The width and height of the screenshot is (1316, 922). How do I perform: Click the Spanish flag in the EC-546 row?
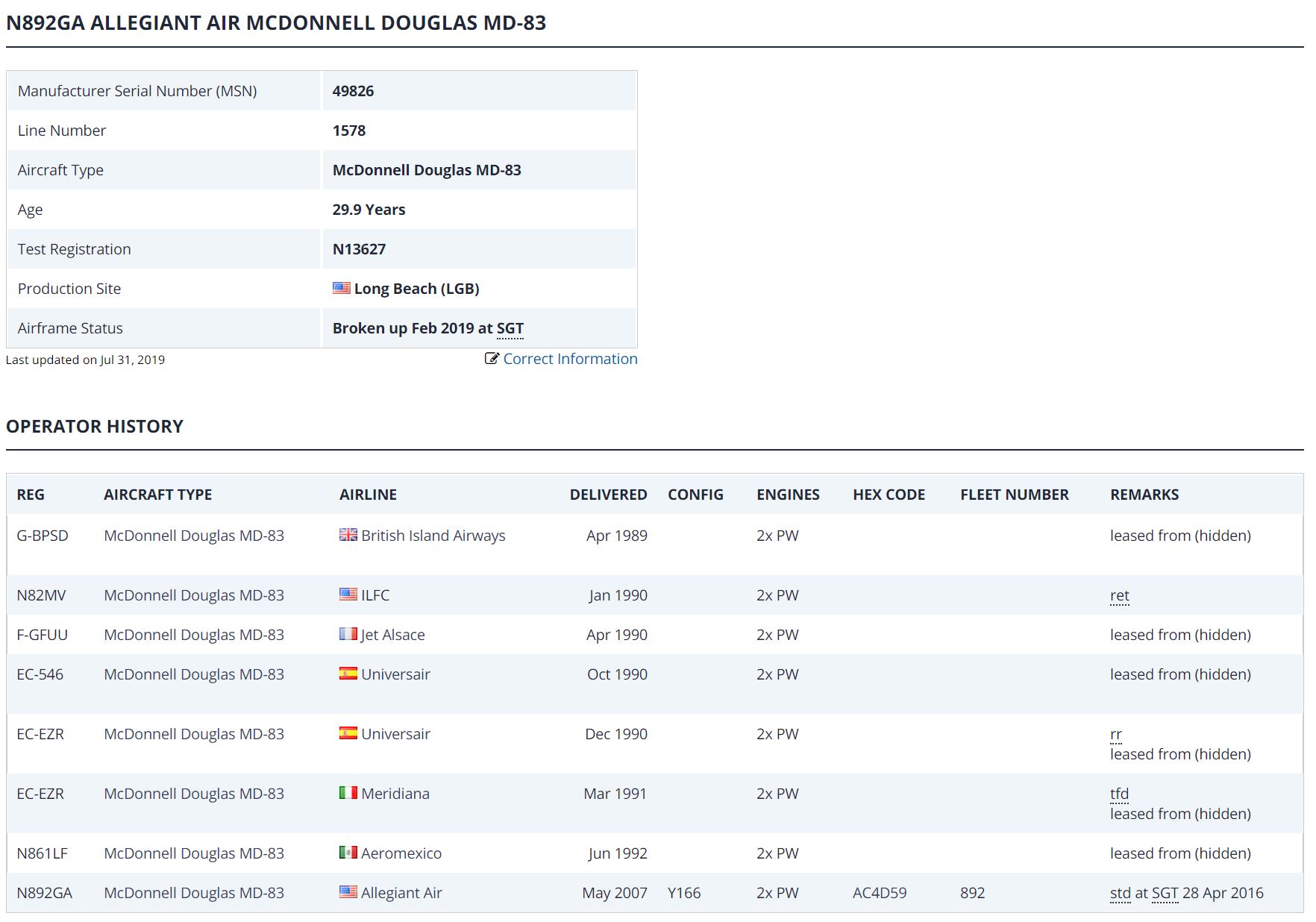click(x=348, y=674)
